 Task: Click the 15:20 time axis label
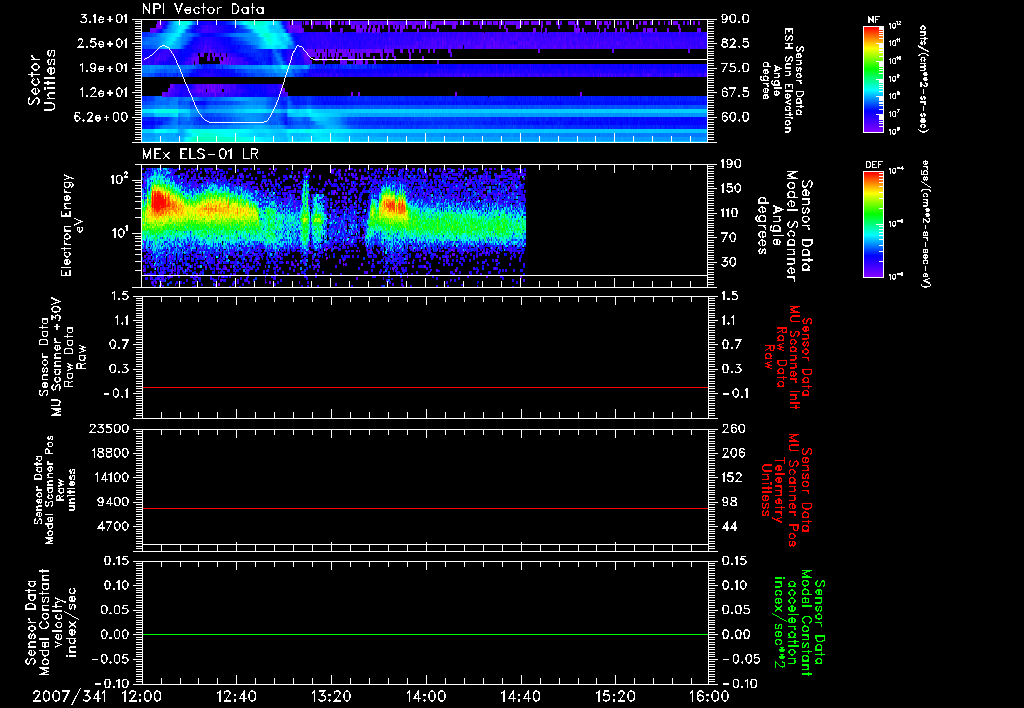[615, 696]
